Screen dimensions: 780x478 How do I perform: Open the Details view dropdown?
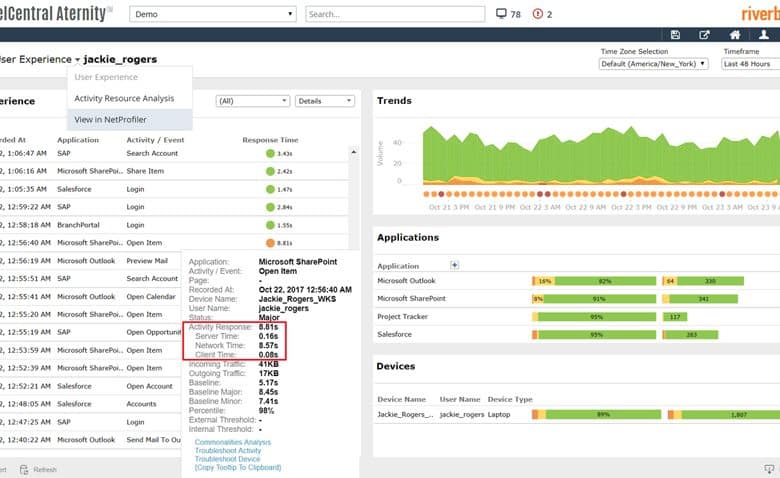[x=325, y=101]
